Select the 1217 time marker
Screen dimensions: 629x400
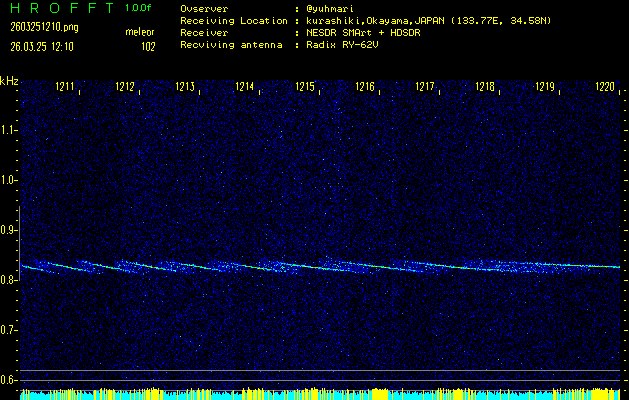pos(425,88)
